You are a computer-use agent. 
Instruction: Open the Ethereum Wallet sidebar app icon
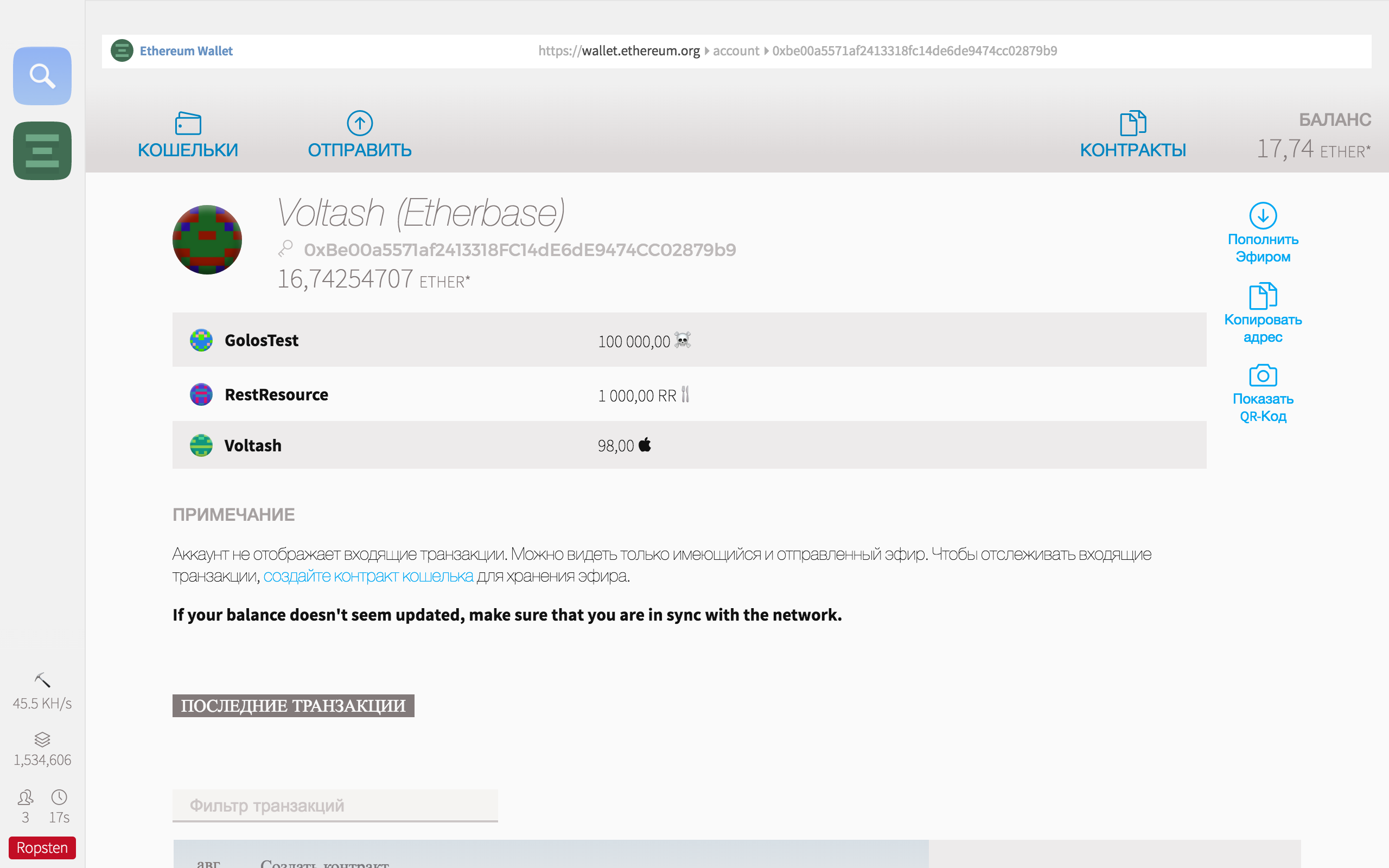[x=42, y=150]
